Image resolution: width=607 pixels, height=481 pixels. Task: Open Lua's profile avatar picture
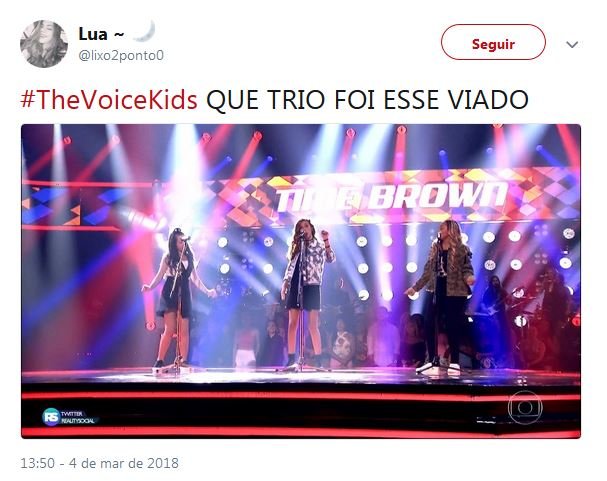[x=44, y=44]
